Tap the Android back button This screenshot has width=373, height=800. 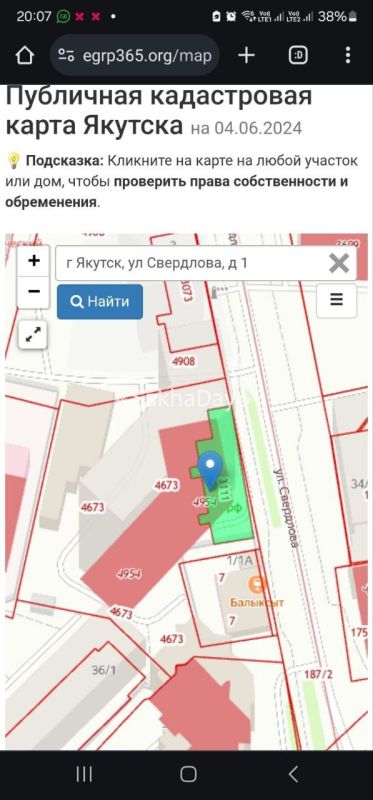tap(293, 774)
